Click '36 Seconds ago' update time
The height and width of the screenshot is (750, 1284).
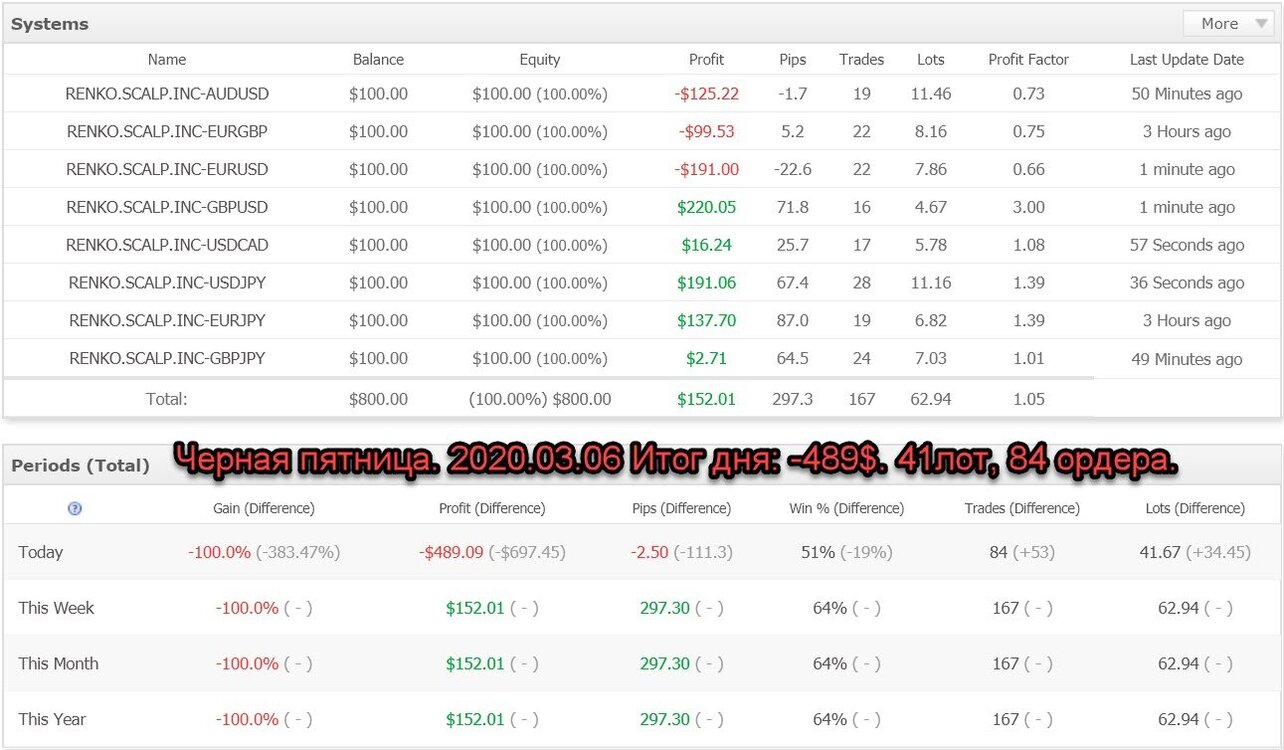coord(1187,283)
